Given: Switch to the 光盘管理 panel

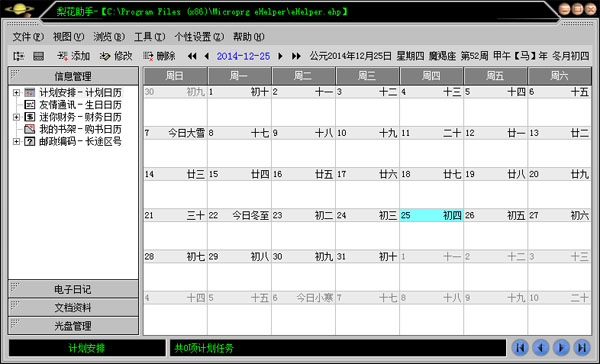Looking at the screenshot, I should click(73, 326).
